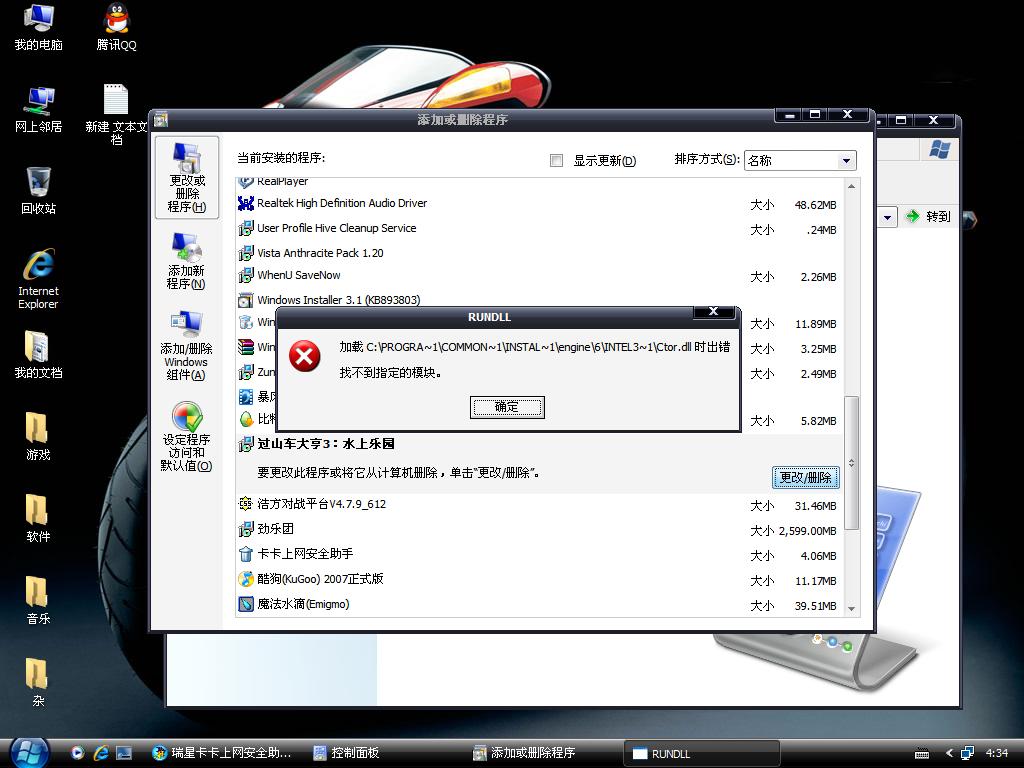Open 网上邻居 desktop icon
1024x768 pixels.
39,109
